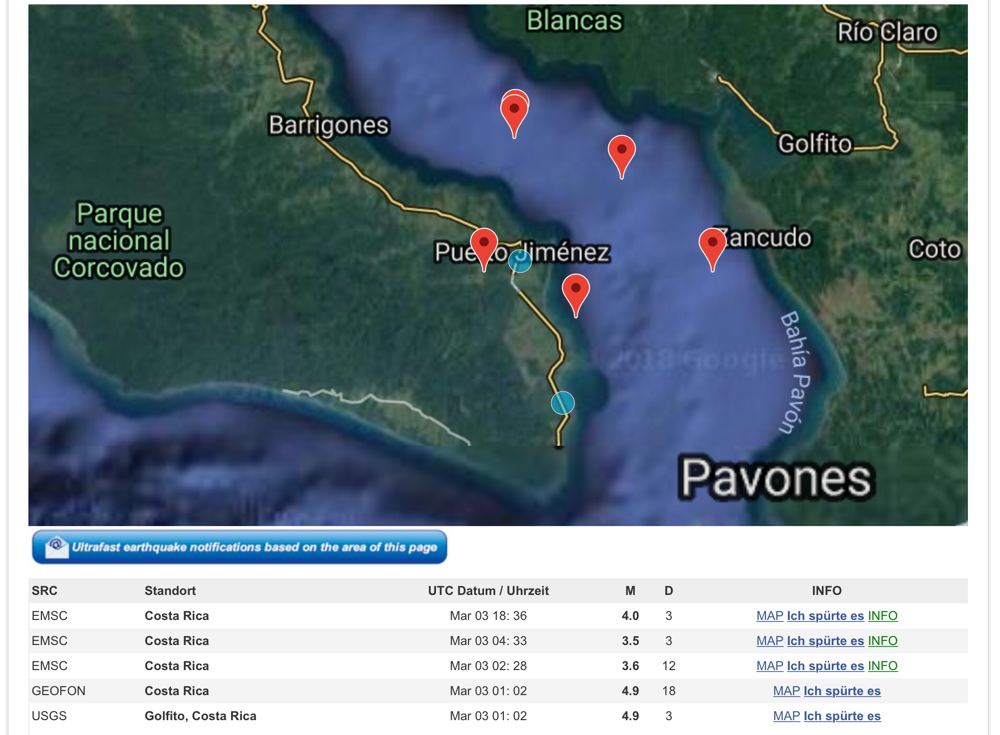Click the red pin near Zancudo
The width and height of the screenshot is (1000, 735).
[712, 246]
